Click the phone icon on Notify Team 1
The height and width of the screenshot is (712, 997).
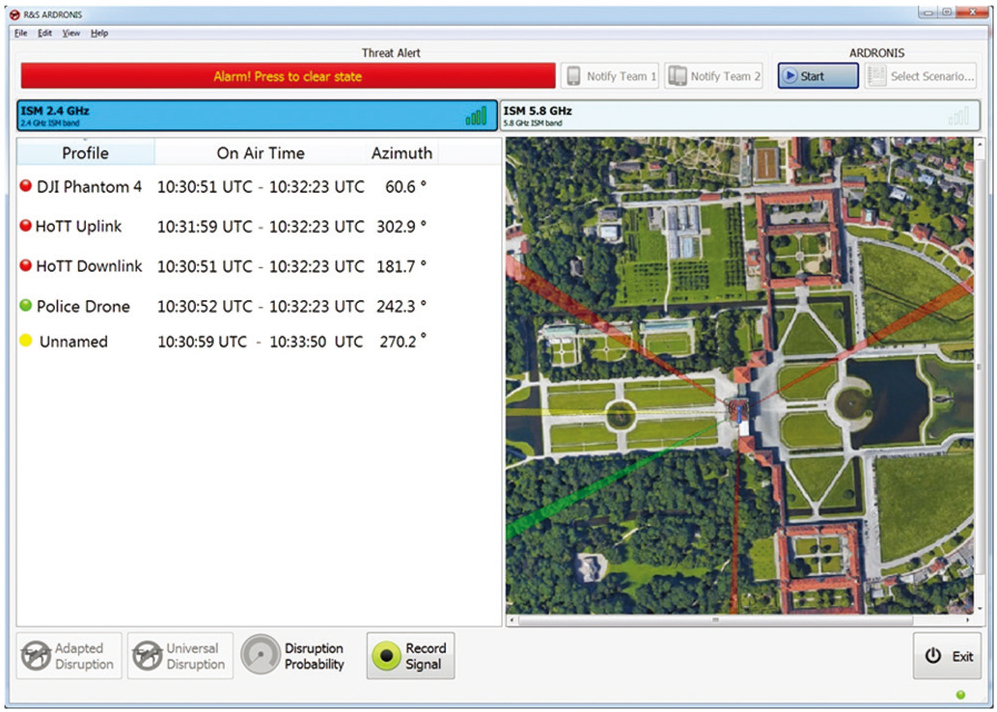(x=574, y=76)
